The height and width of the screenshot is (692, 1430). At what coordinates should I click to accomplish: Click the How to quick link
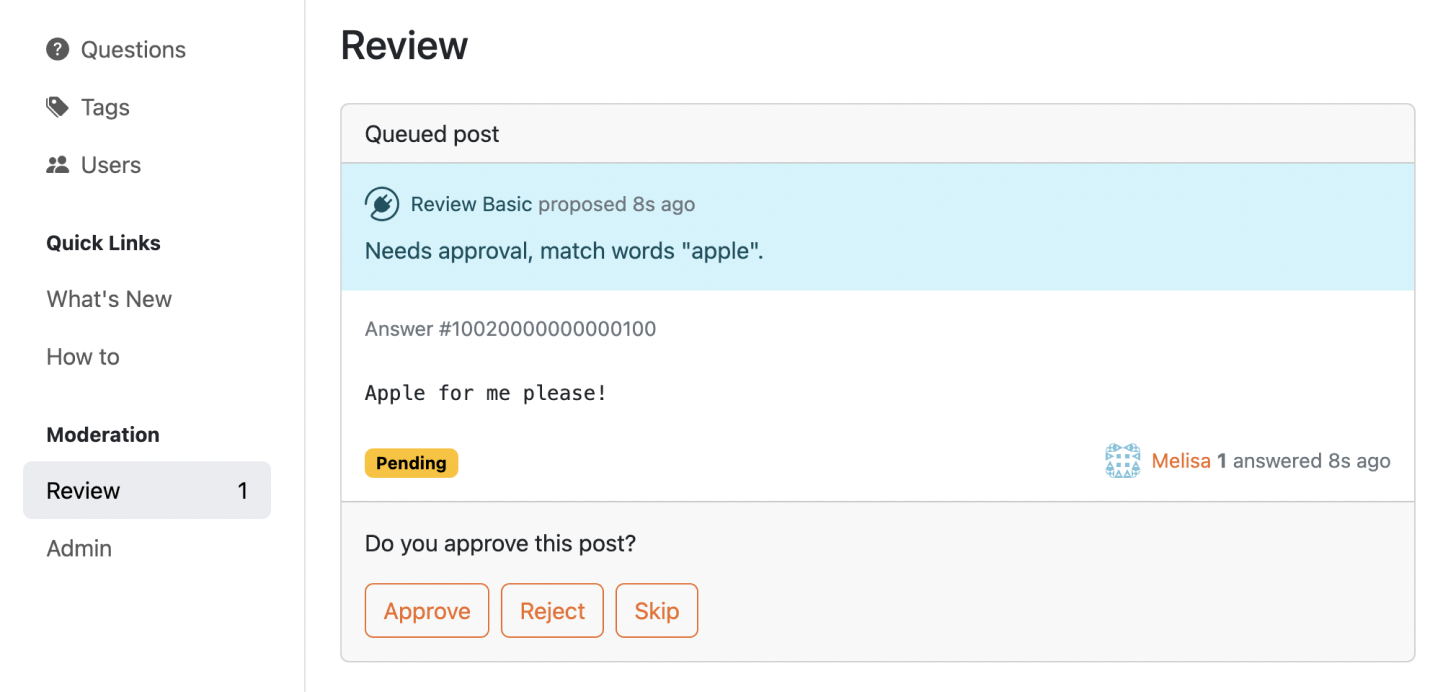(x=82, y=356)
